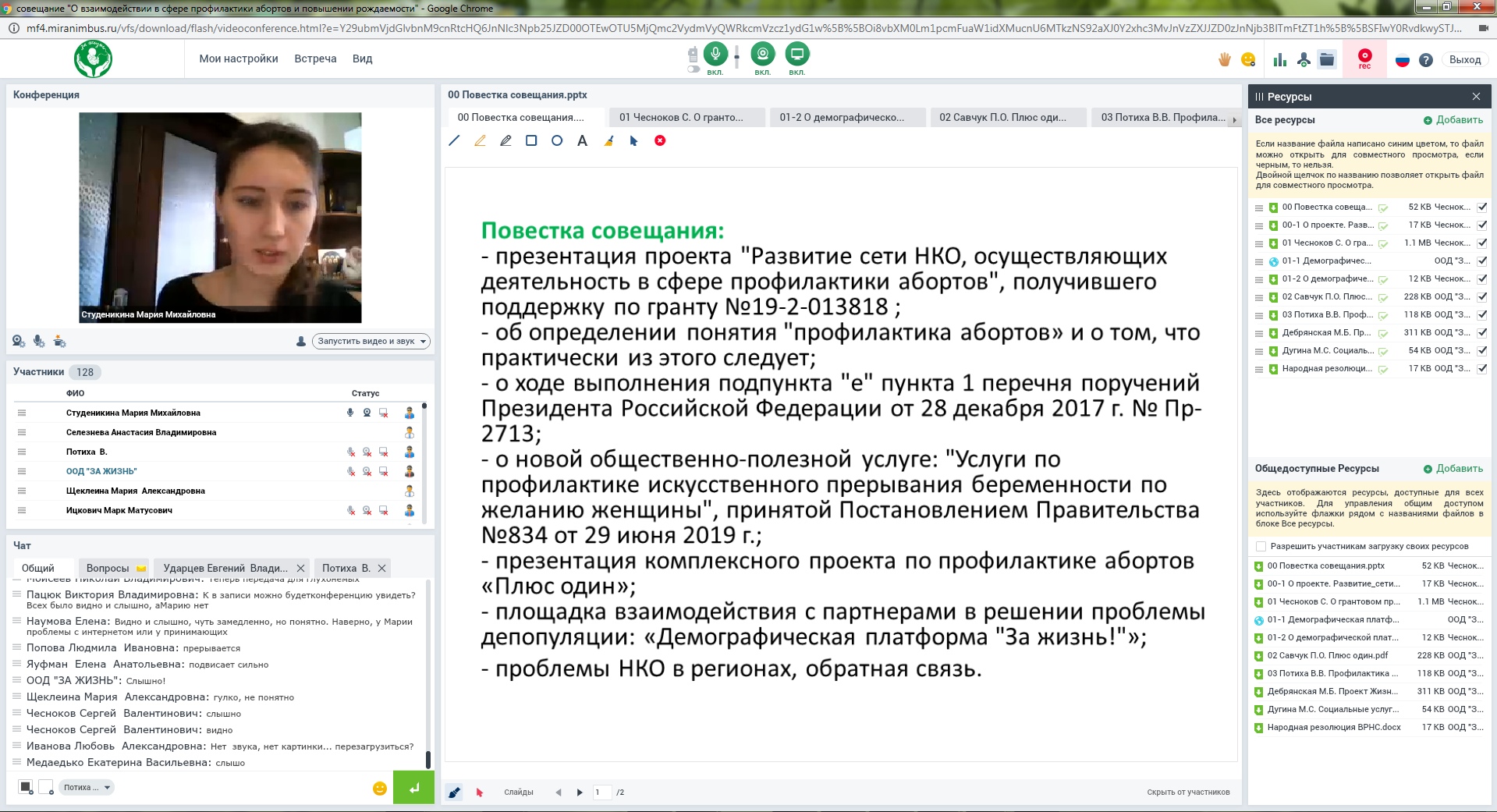Toggle webcam status for Ицкович Марк Матусович

click(367, 510)
